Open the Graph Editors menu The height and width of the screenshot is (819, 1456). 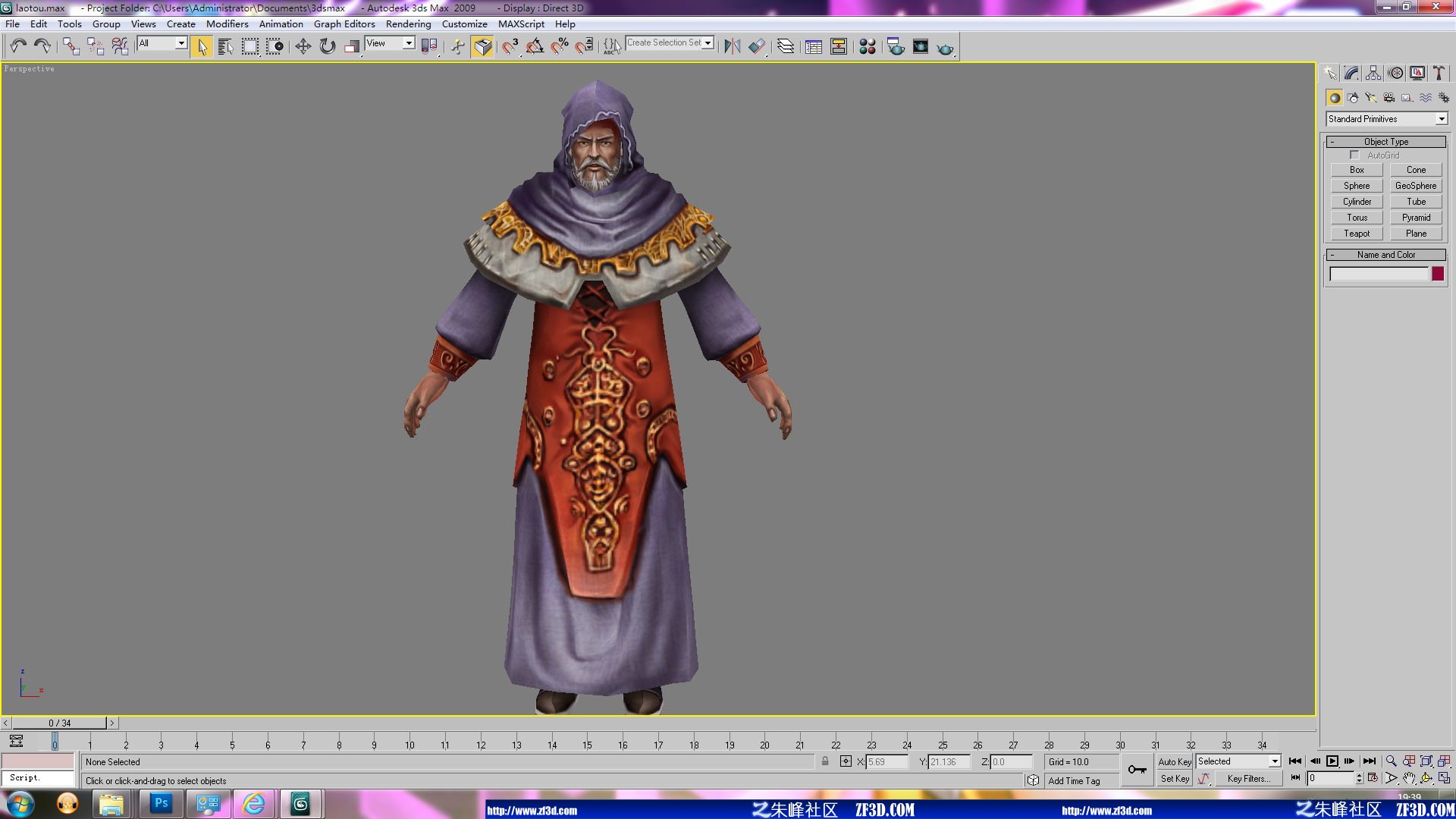(344, 24)
